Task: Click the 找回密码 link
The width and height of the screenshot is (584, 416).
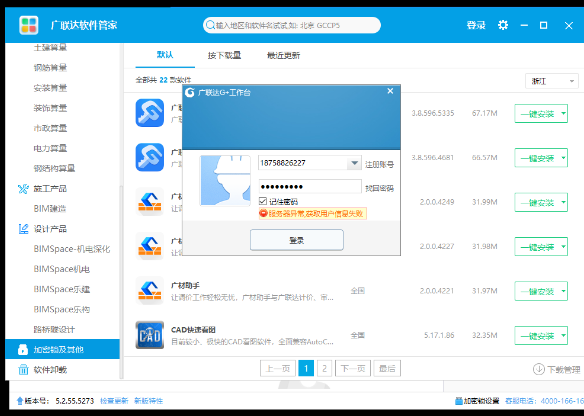Action: point(379,188)
